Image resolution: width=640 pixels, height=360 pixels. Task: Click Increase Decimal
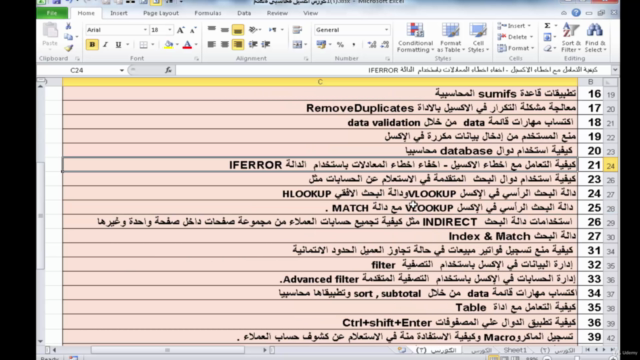coord(371,44)
